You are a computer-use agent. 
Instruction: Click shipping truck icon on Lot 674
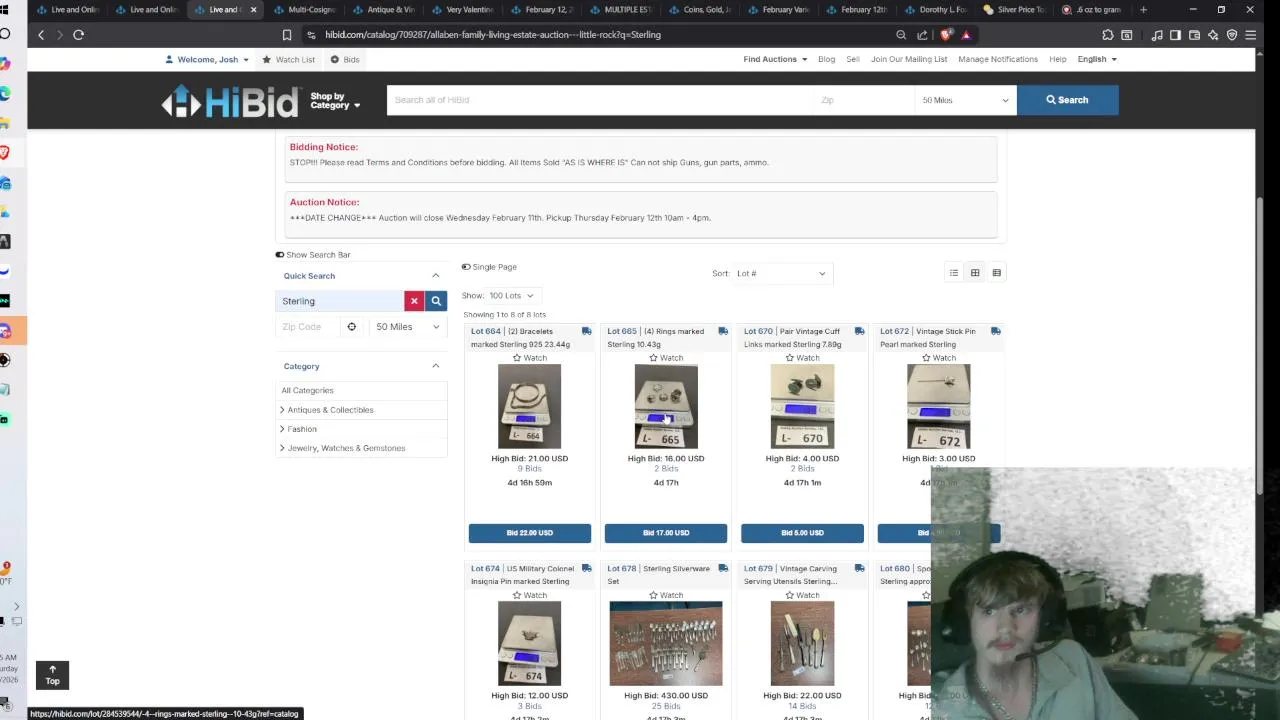tap(586, 568)
